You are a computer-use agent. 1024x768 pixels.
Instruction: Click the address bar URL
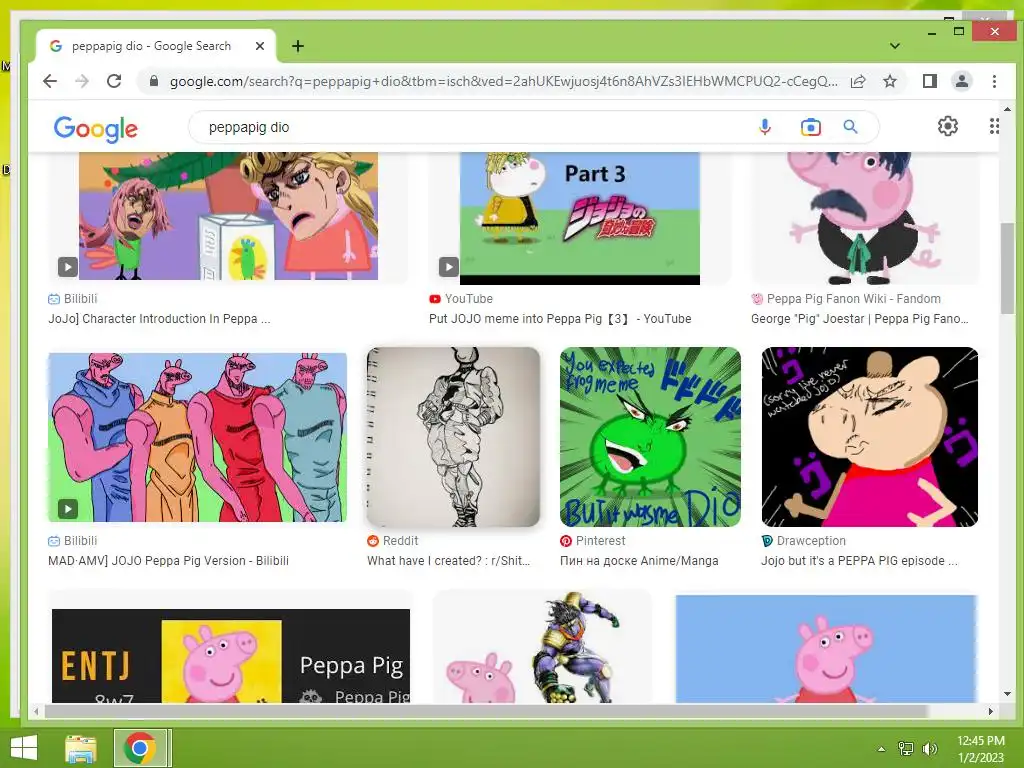point(504,81)
